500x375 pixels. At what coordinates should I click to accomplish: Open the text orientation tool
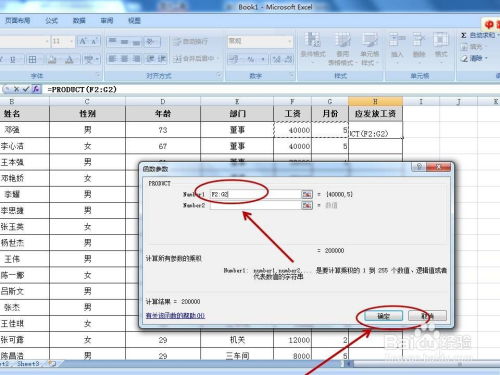pyautogui.click(x=152, y=41)
